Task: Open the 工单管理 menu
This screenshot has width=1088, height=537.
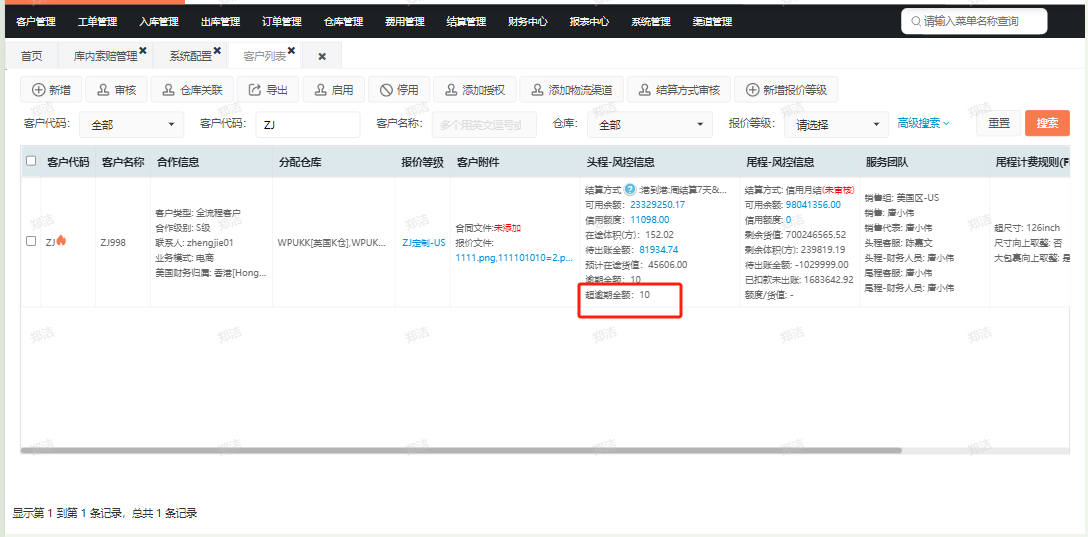Action: pyautogui.click(x=97, y=22)
